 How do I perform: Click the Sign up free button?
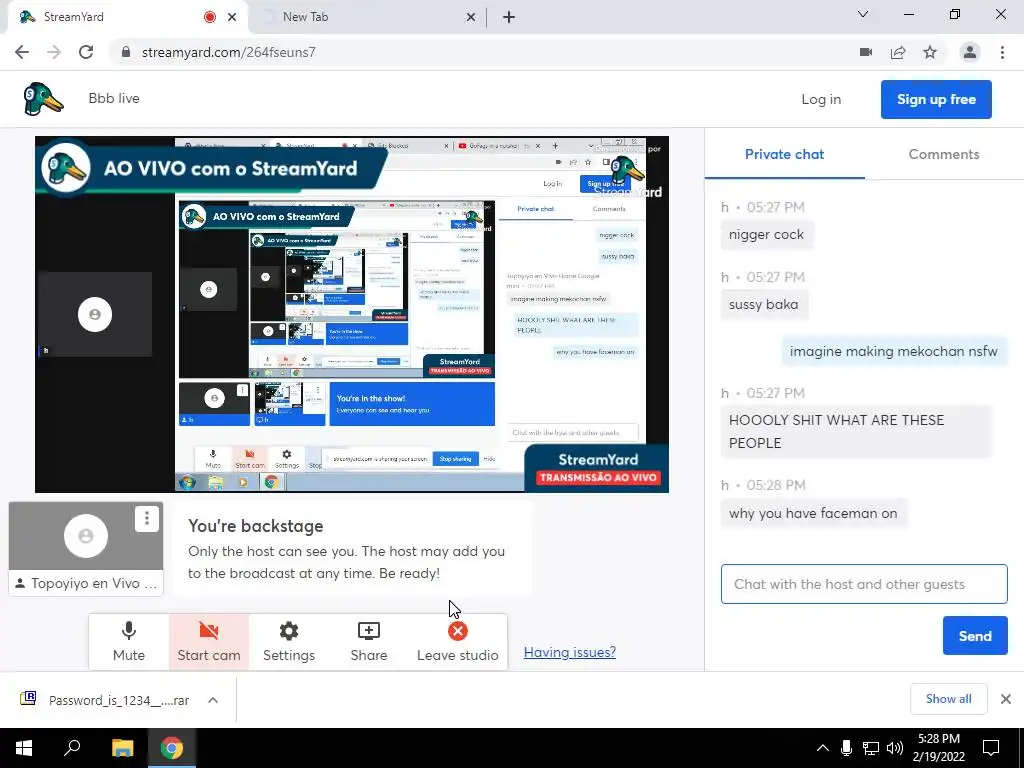tap(936, 99)
